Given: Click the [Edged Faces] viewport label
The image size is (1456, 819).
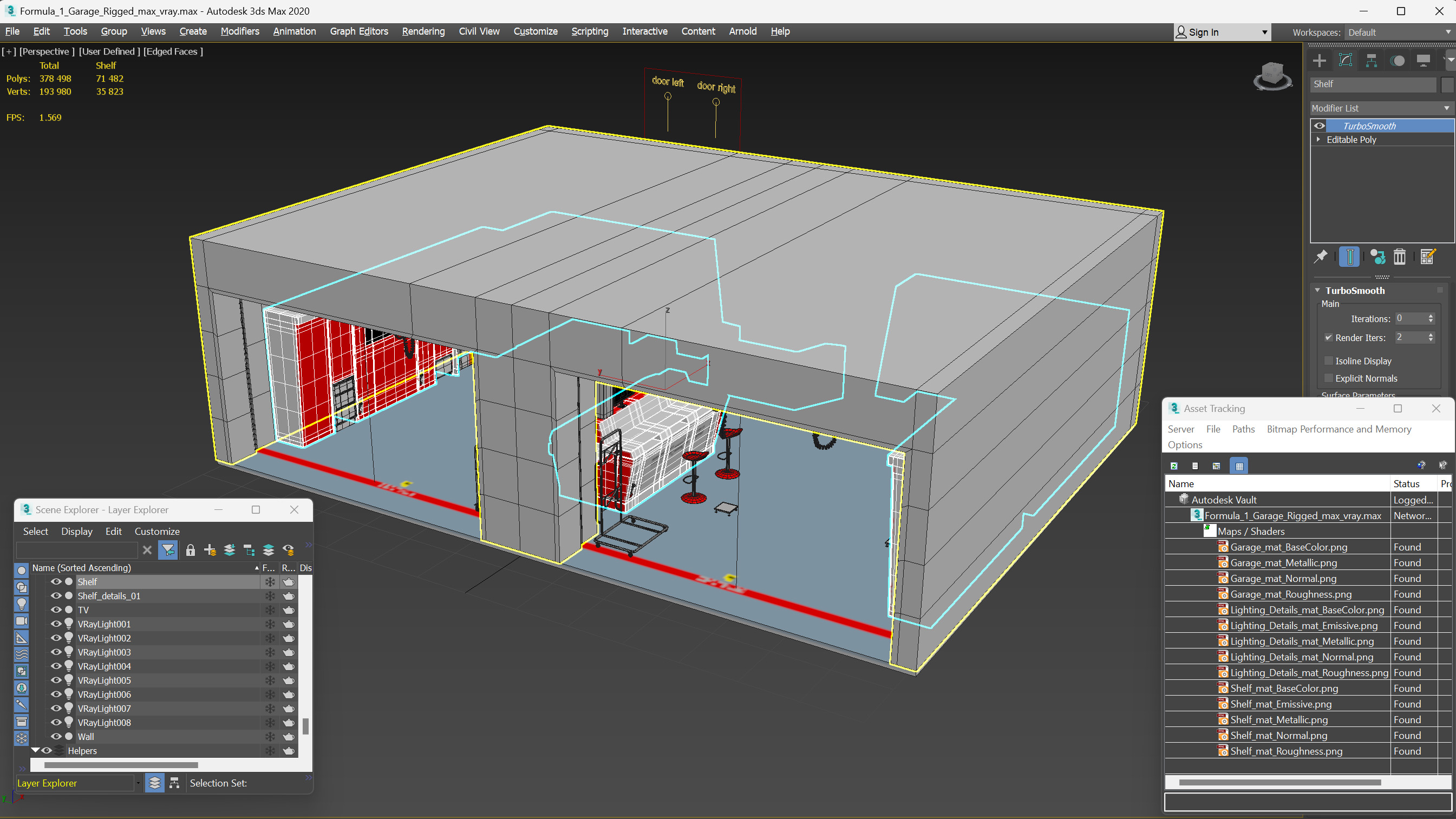Looking at the screenshot, I should [173, 51].
